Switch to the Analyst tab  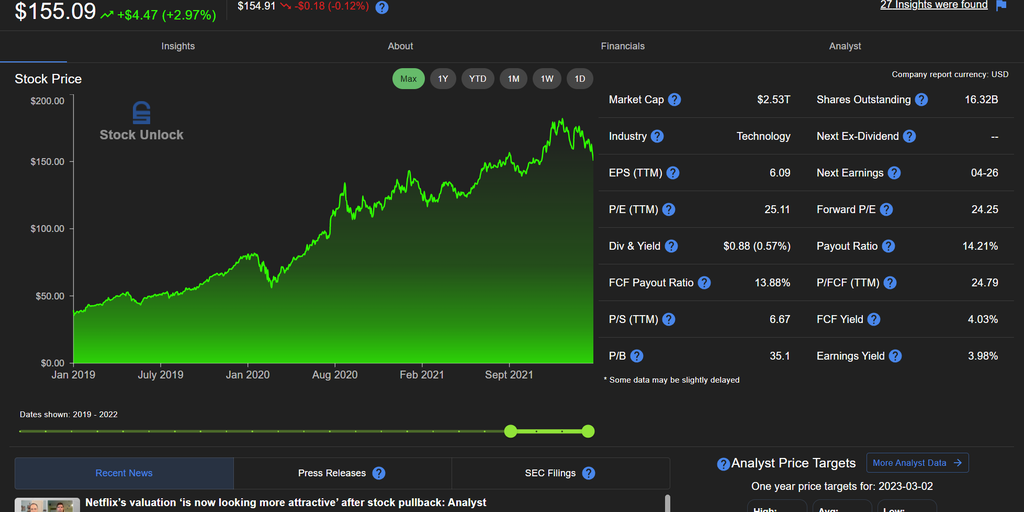tap(844, 46)
